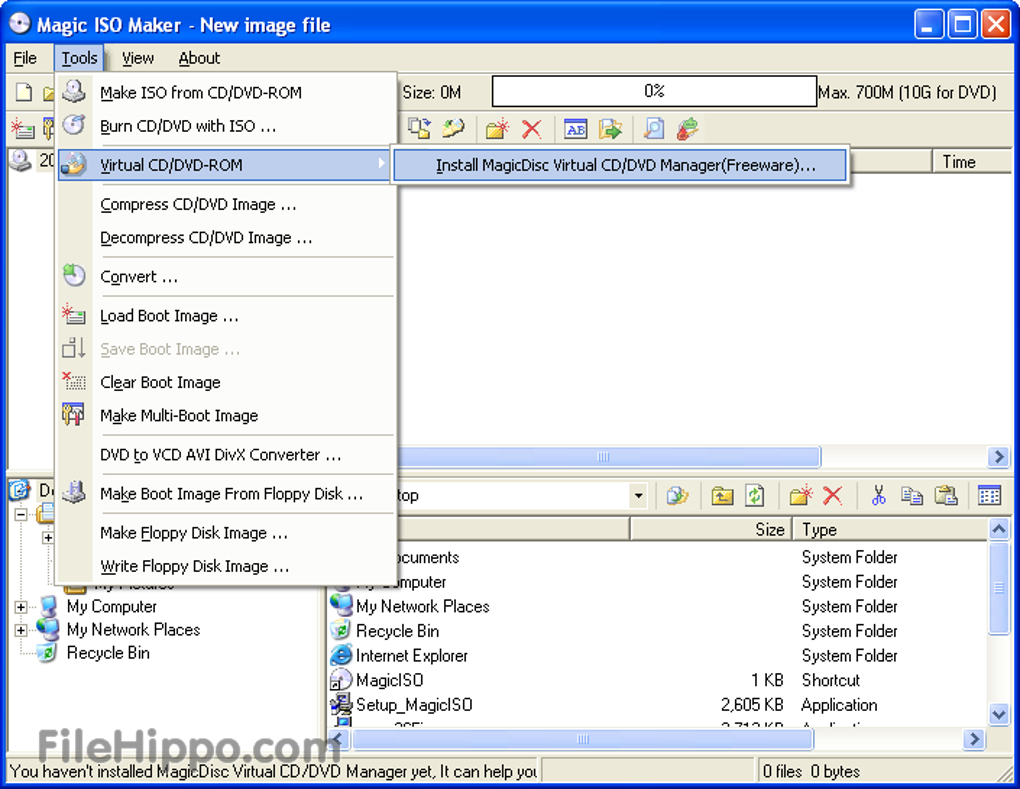Click My Network Places in file list
Viewport: 1020px width, 789px height.
pos(422,606)
